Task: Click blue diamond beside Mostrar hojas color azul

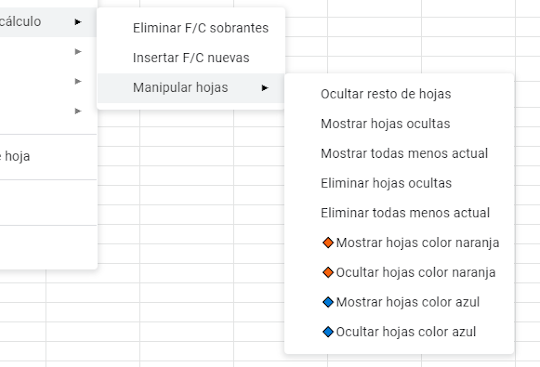Action: (328, 302)
